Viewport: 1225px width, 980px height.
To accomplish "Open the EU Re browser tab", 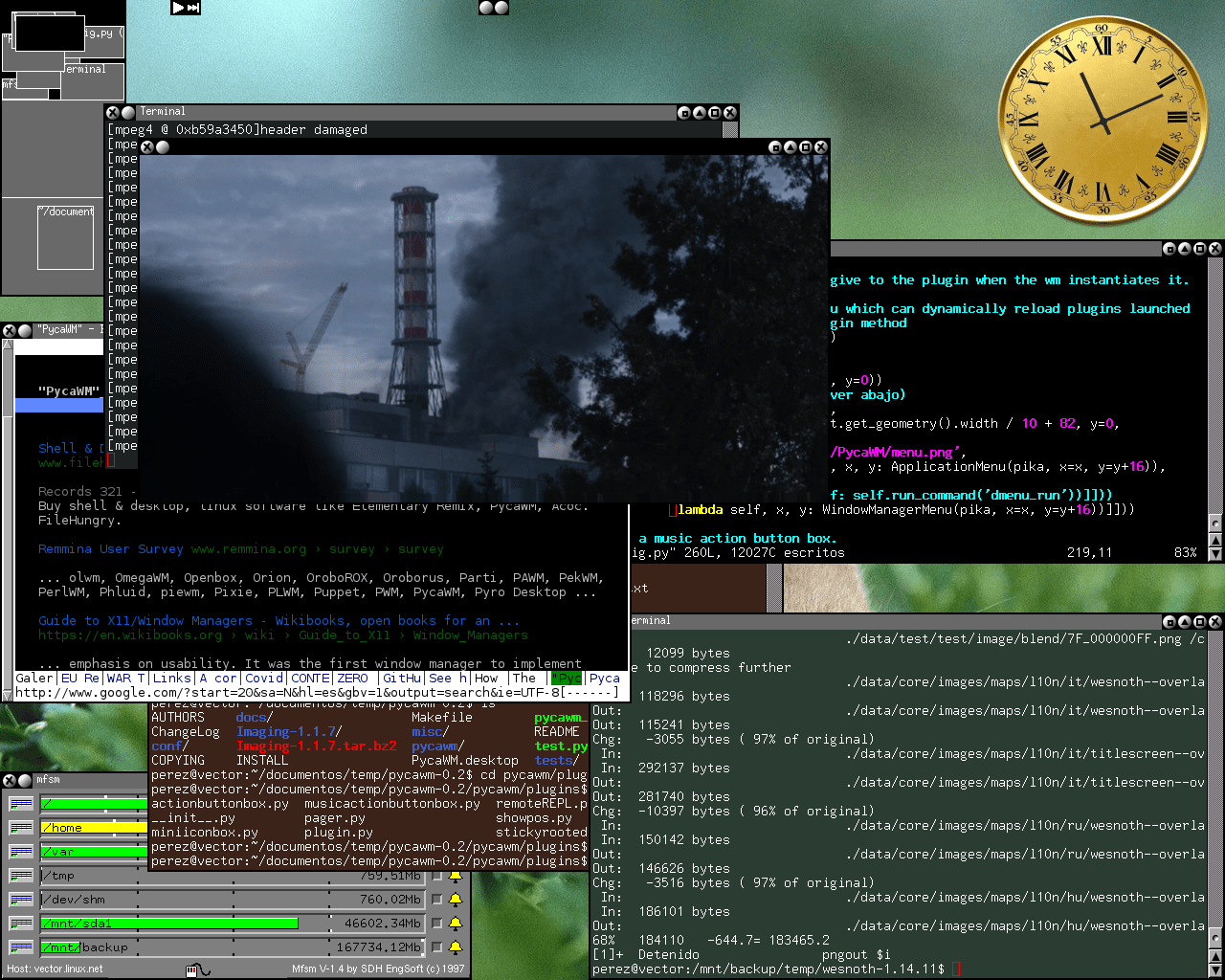I will (x=80, y=679).
